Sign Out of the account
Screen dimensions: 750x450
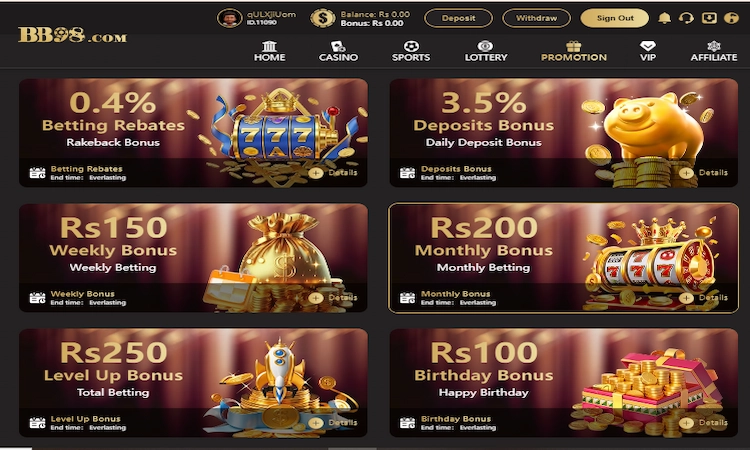(x=615, y=18)
